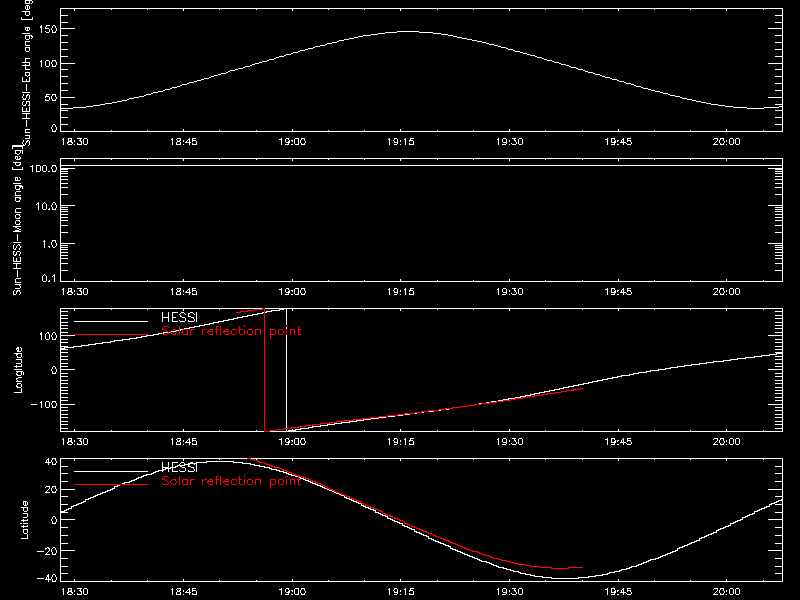Click the '100' tick label of Longitude plot
Screen dimensions: 800x600
[x=49, y=336]
